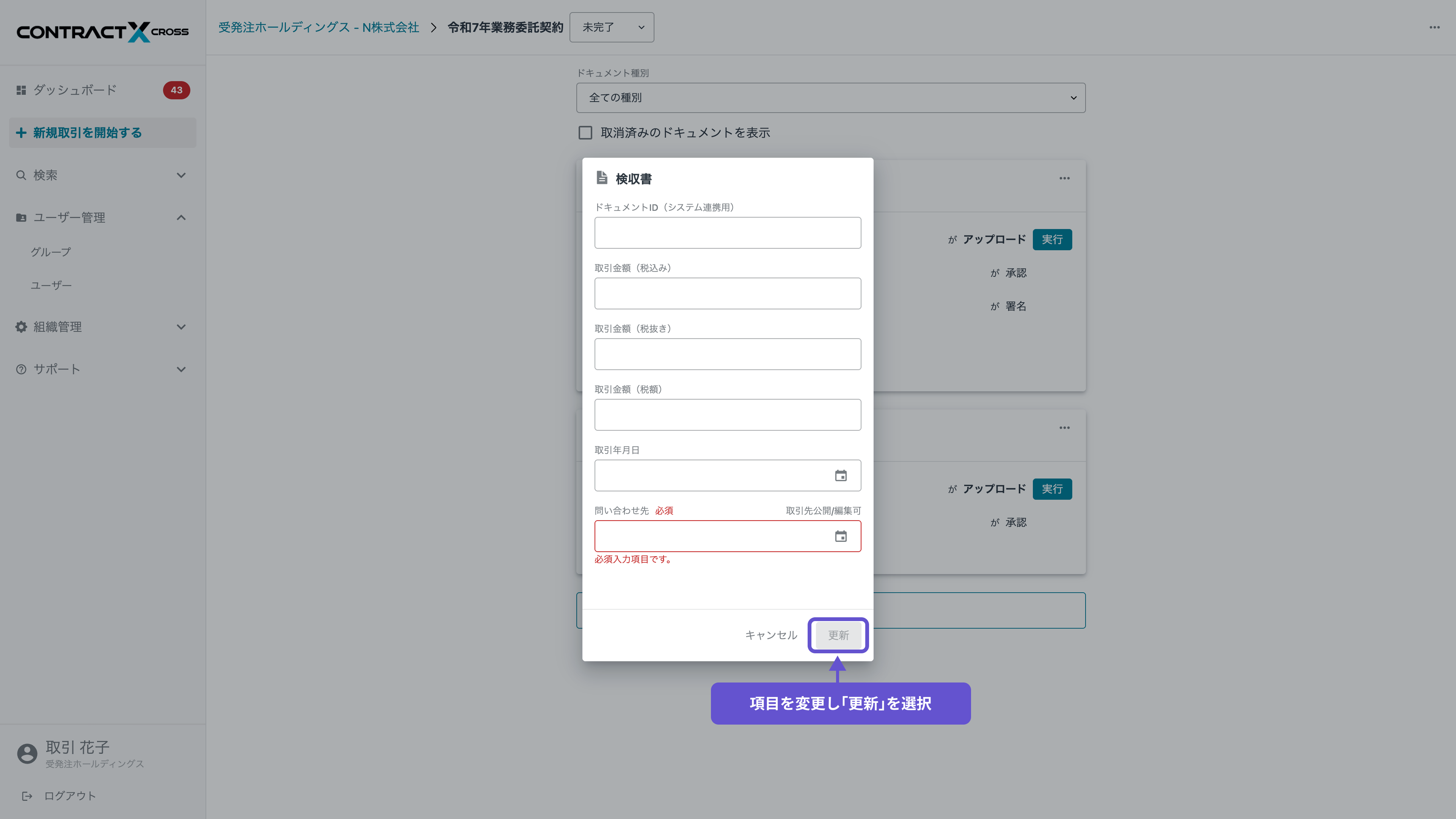This screenshot has height=819, width=1456.
Task: Open top-right three-dot more menu
Action: point(1434,27)
